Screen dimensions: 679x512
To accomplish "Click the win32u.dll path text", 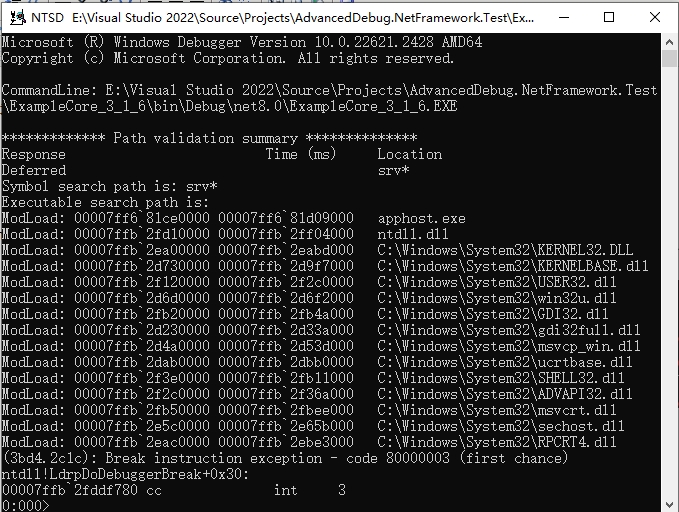I will pyautogui.click(x=497, y=298).
